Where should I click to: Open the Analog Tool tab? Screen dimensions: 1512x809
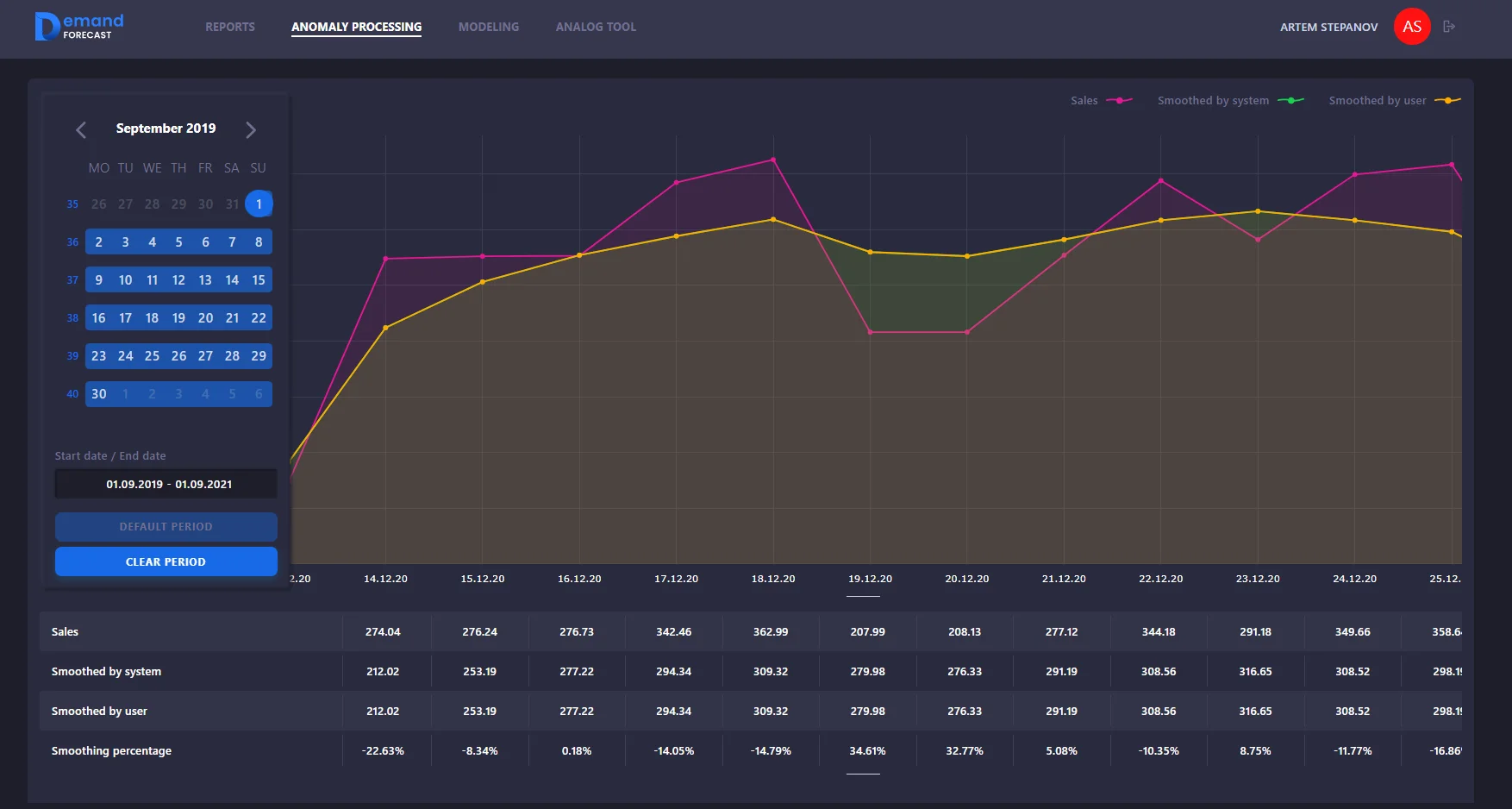point(596,27)
